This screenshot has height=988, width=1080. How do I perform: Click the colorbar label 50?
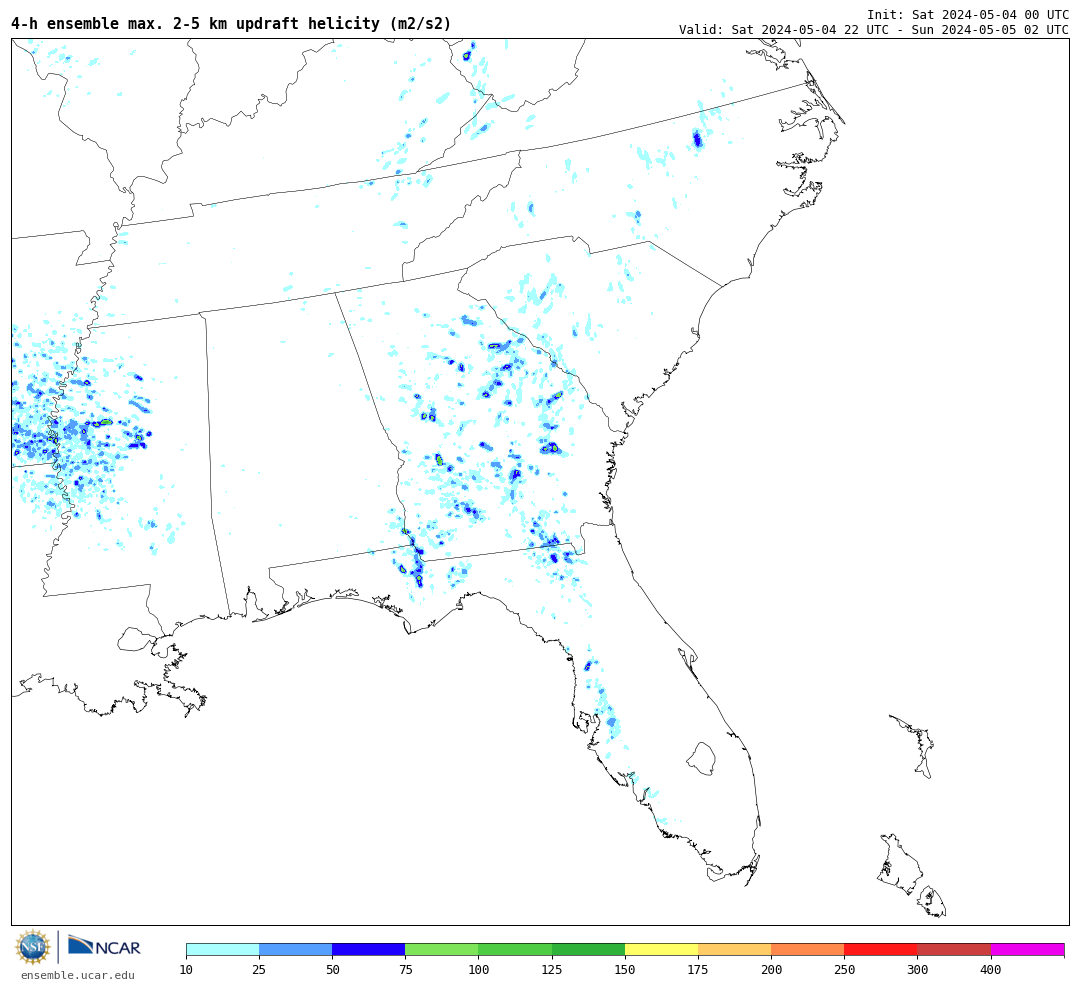pos(332,970)
